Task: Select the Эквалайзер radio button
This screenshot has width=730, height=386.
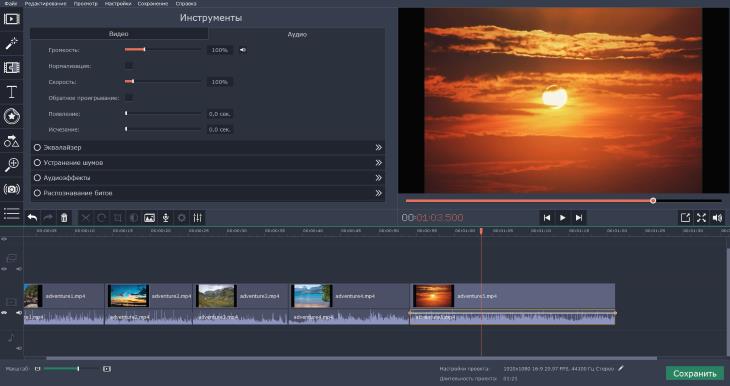Action: coord(37,147)
